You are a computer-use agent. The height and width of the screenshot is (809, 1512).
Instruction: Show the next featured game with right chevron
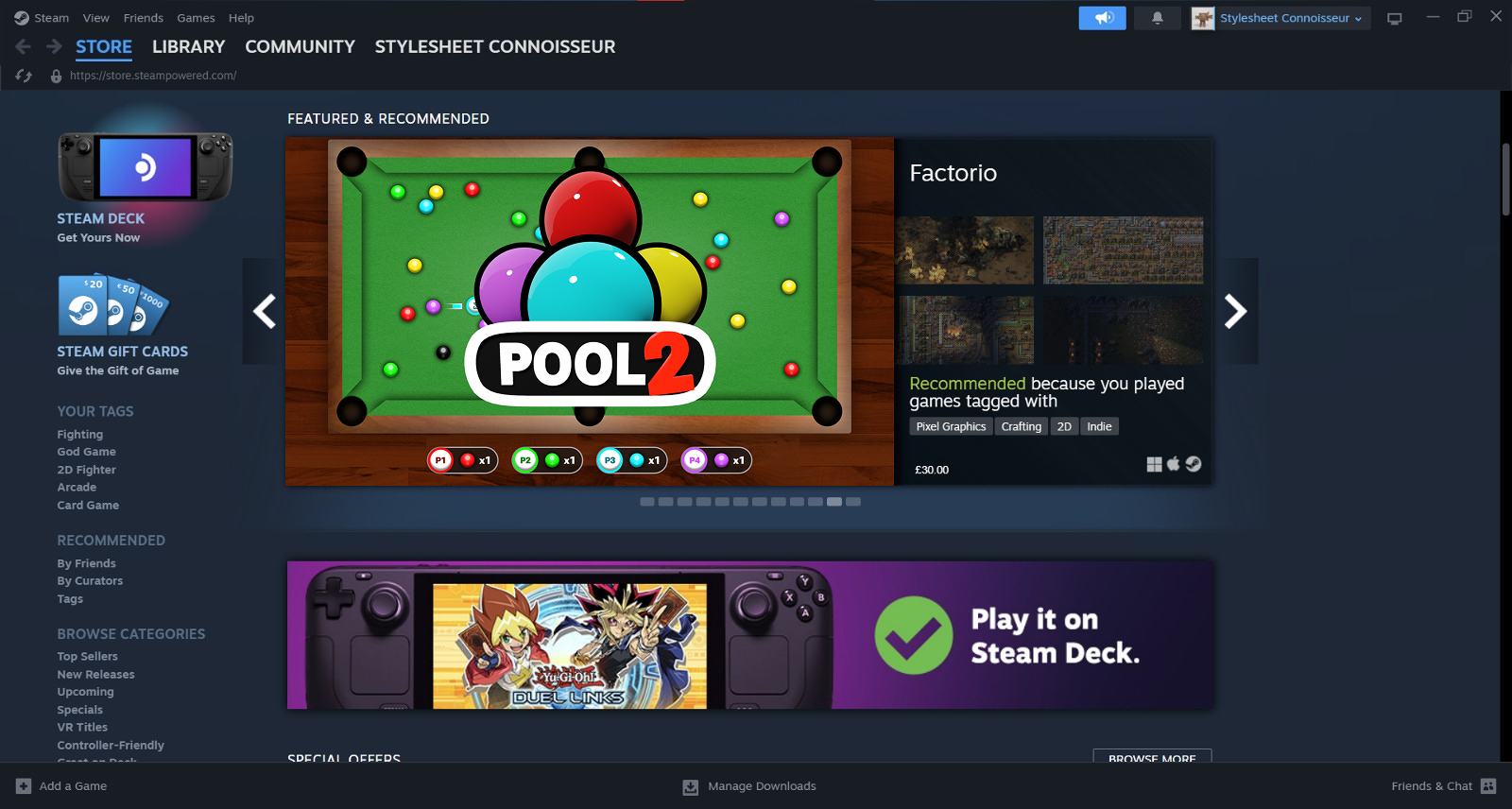tap(1236, 311)
